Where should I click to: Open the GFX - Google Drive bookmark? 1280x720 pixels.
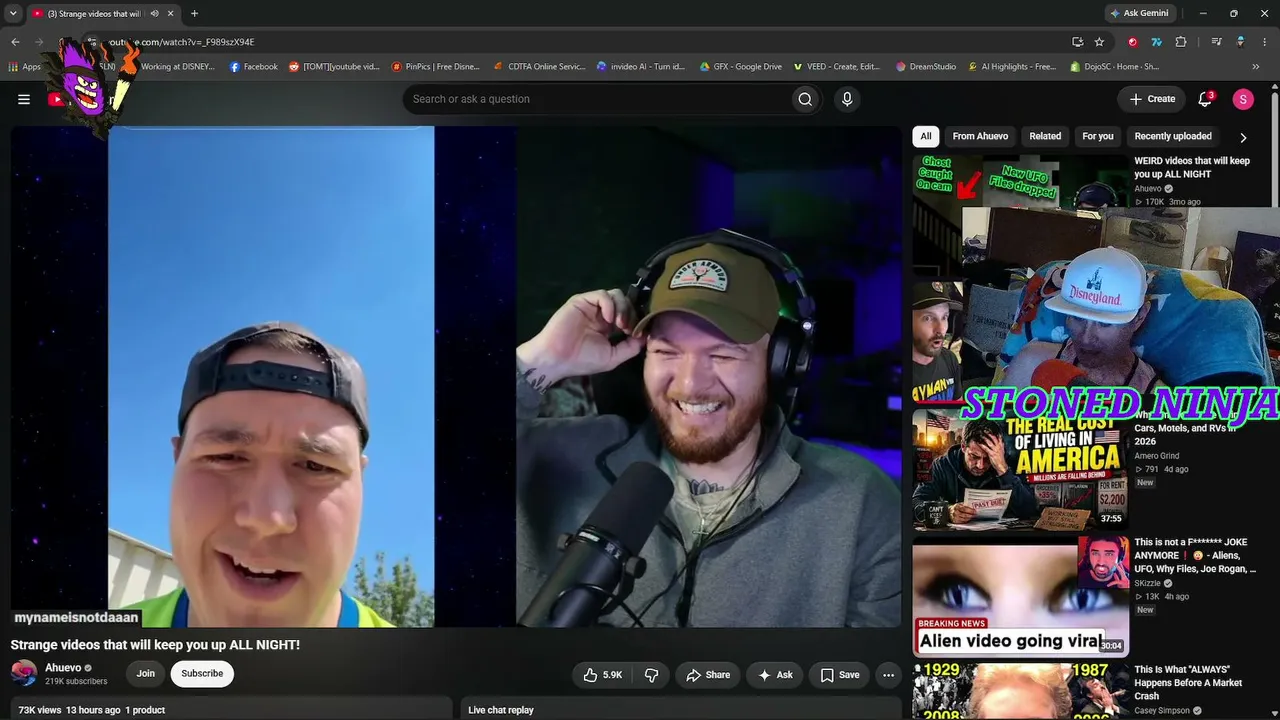point(740,67)
